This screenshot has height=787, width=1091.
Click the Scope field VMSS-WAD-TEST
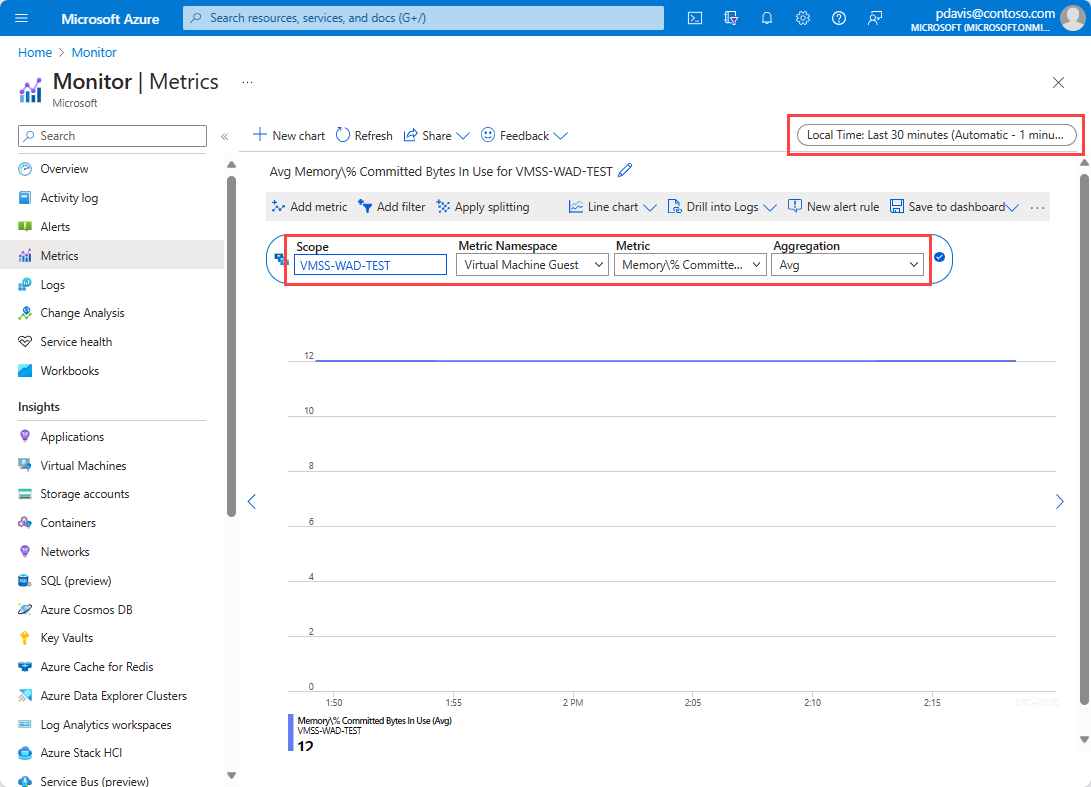tap(370, 265)
